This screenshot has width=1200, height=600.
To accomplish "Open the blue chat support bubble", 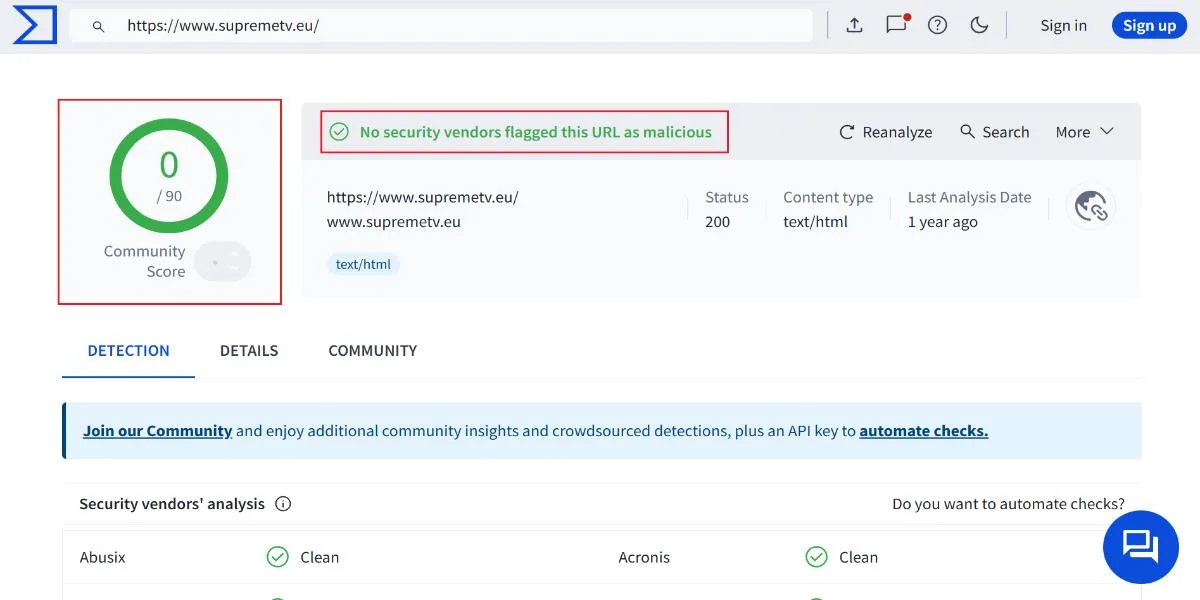I will 1141,547.
